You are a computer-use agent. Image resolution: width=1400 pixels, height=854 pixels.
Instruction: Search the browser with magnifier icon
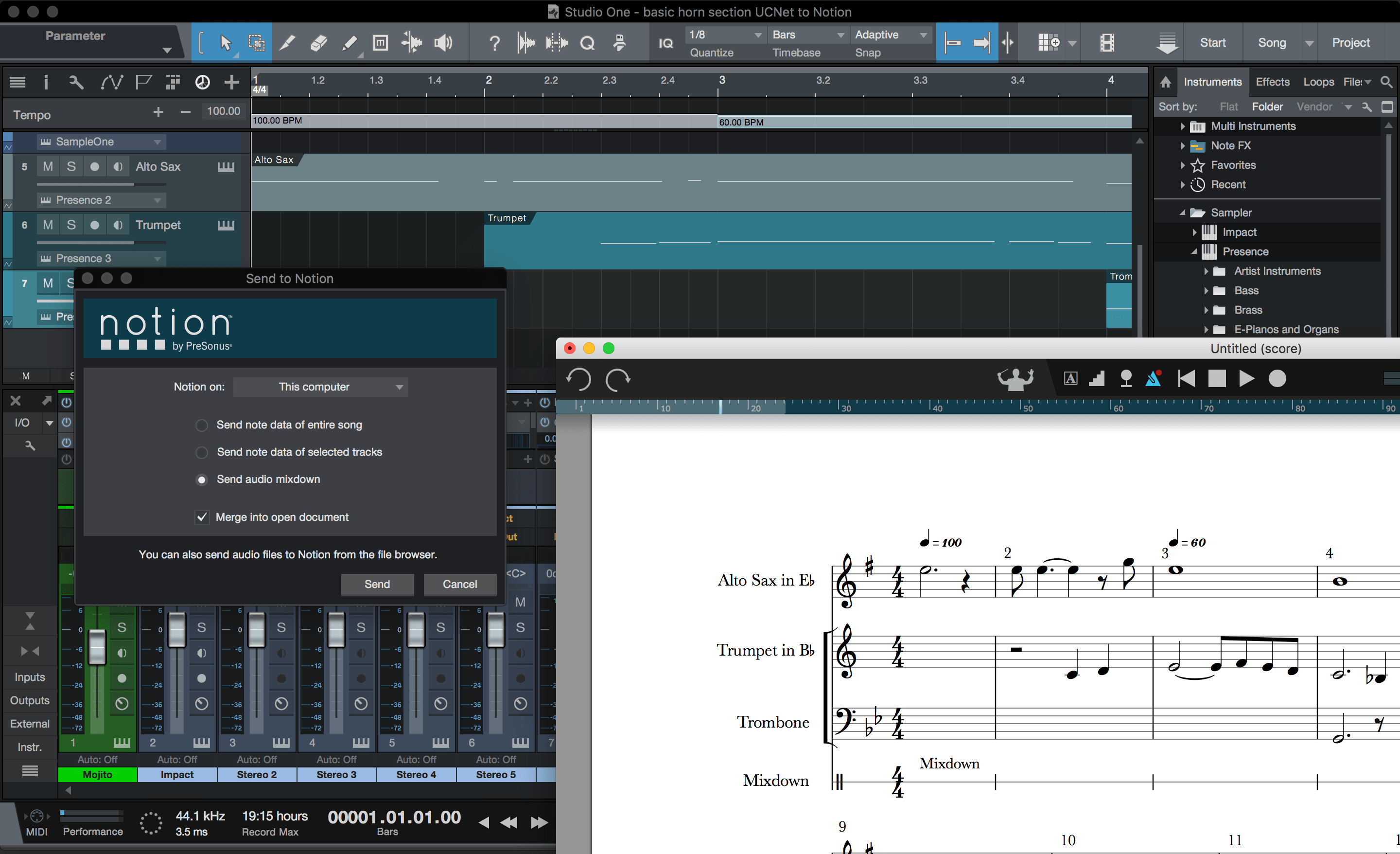click(1386, 82)
